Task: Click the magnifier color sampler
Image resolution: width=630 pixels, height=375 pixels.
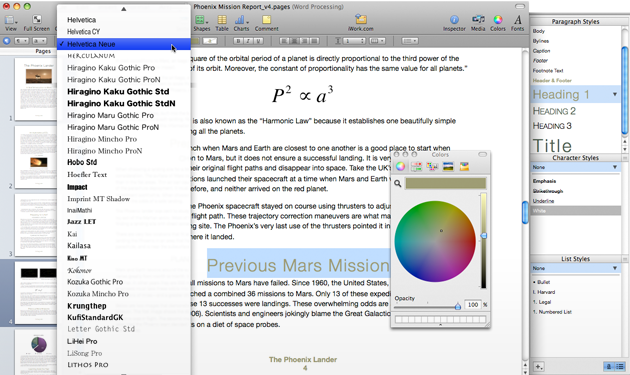Action: [x=398, y=183]
